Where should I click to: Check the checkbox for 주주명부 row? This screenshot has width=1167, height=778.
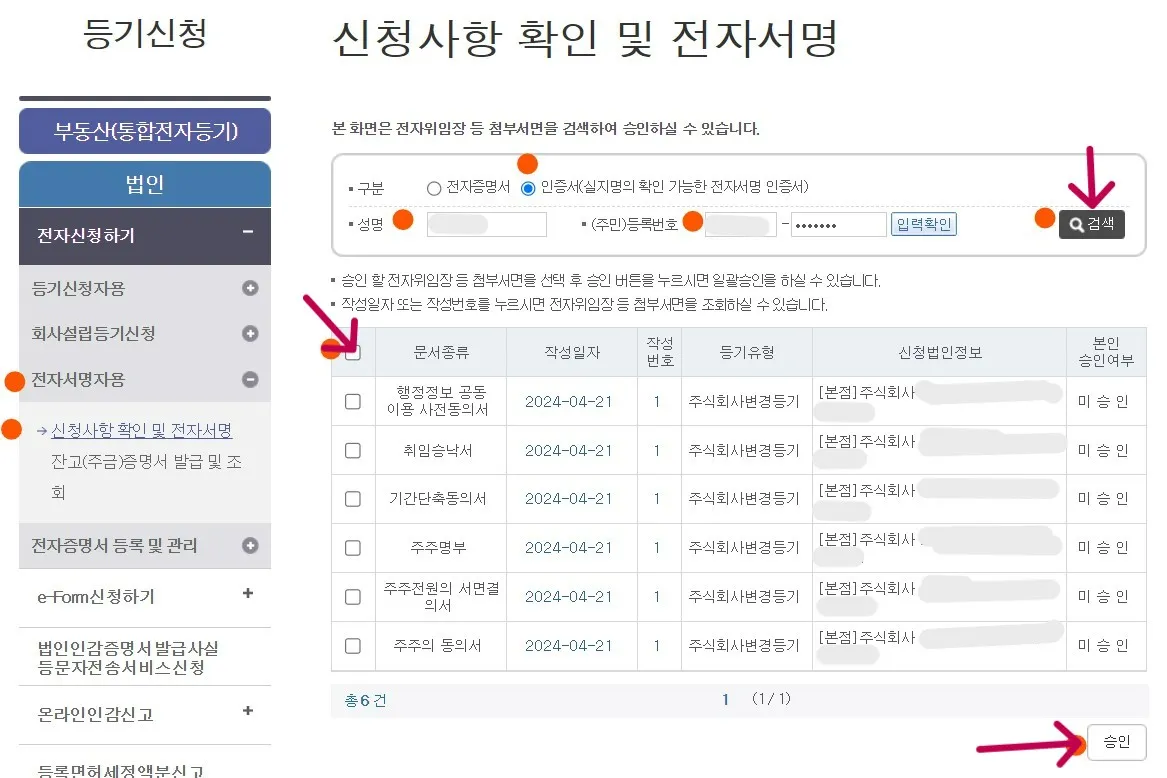click(x=353, y=547)
